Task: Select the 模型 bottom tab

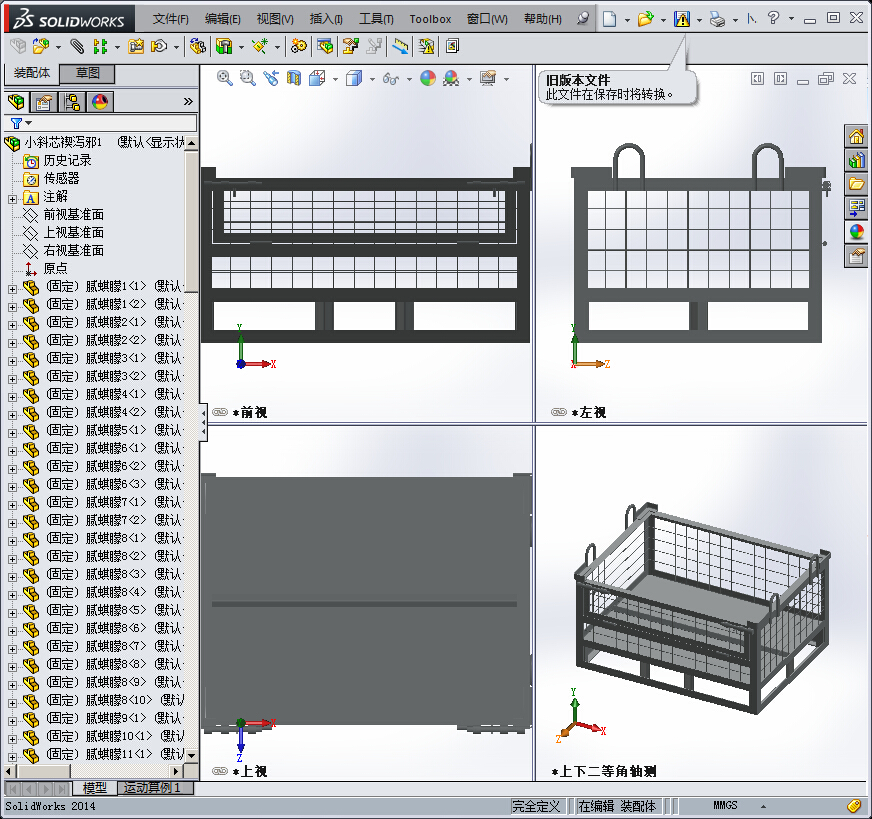Action: [95, 788]
